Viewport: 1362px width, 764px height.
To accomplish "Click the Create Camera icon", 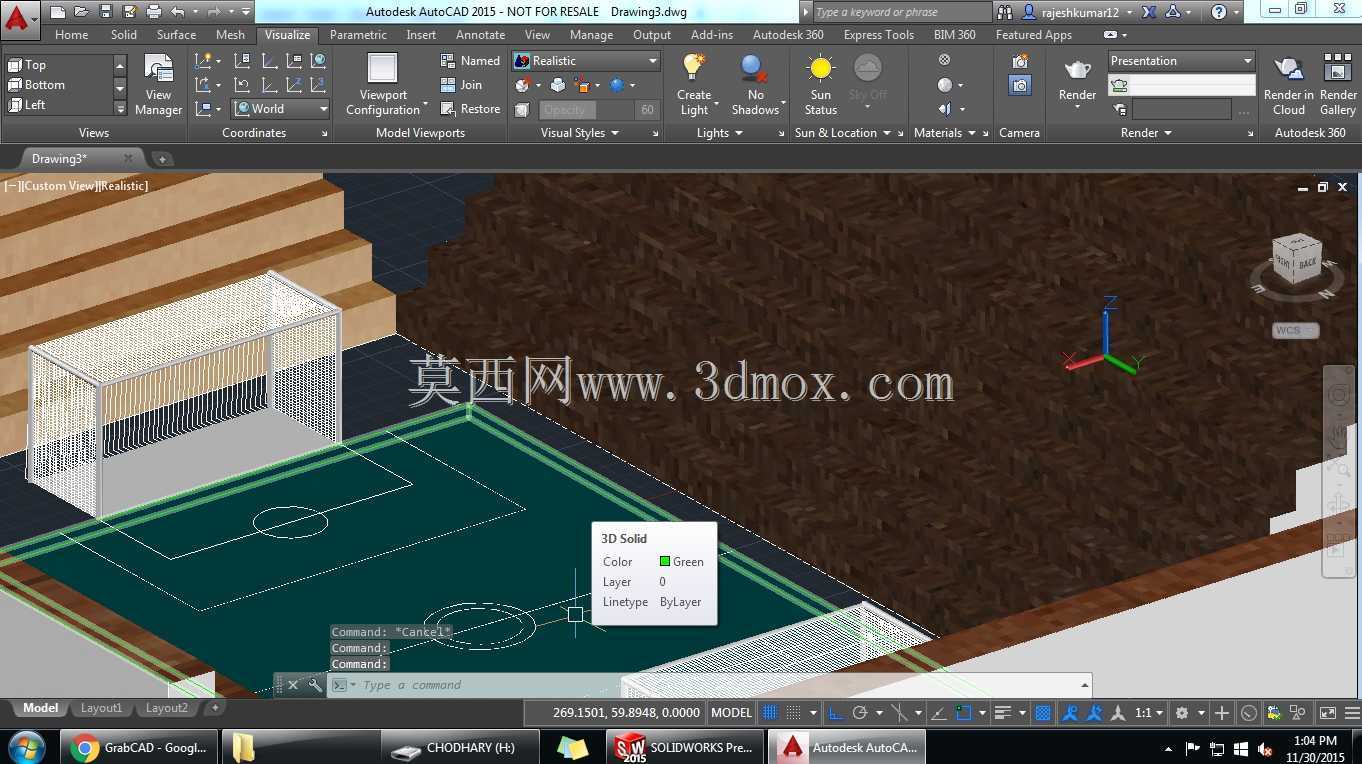I will (x=1020, y=61).
